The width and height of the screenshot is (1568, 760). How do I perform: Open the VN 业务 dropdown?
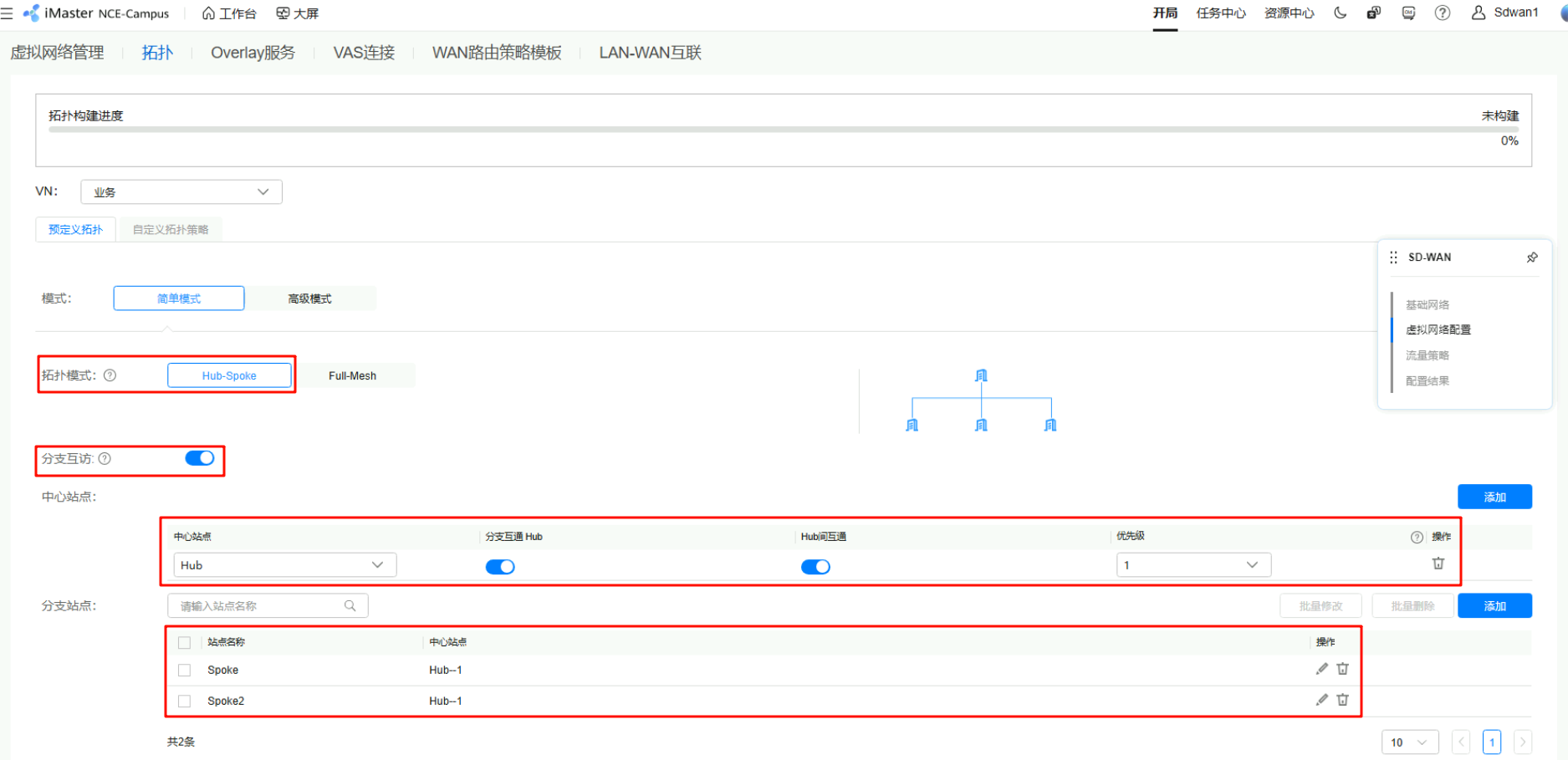(181, 192)
